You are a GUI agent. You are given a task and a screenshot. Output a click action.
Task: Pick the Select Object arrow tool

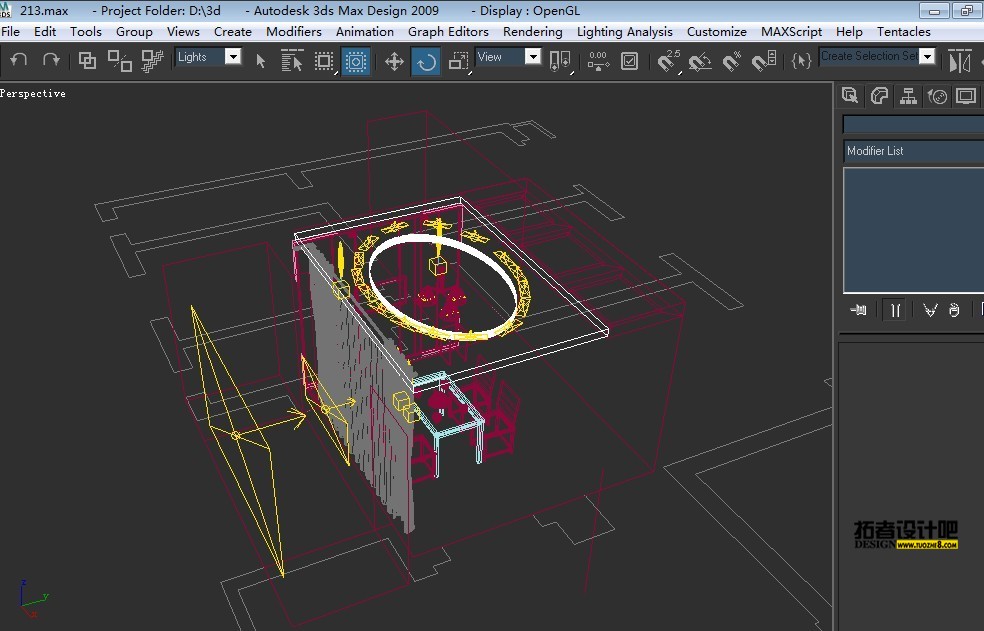pos(260,61)
